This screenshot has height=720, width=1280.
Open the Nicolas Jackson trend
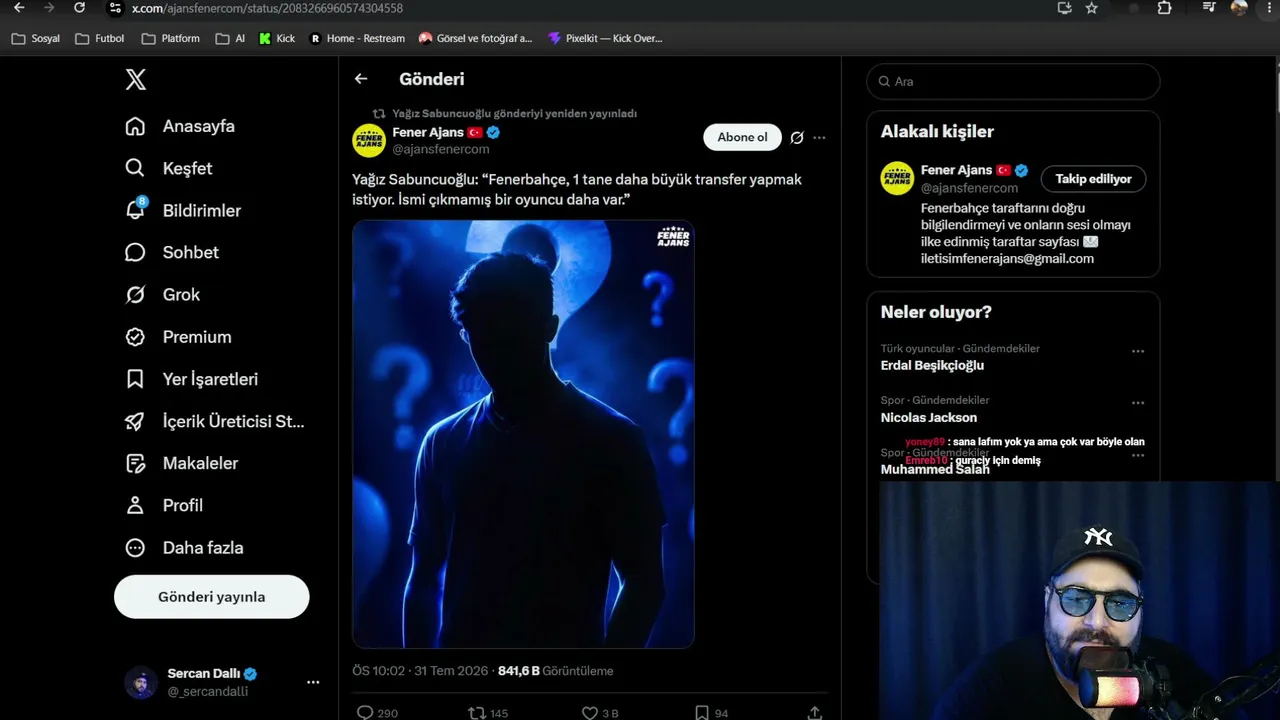pyautogui.click(x=929, y=417)
